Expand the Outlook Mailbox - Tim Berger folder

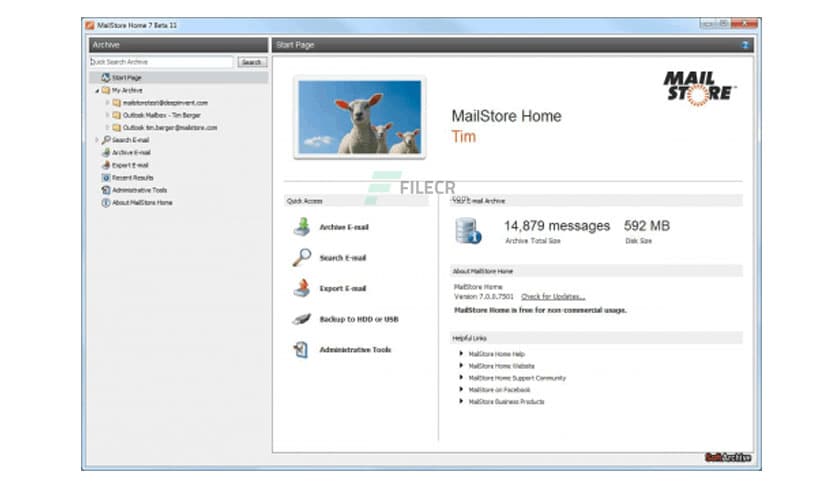pyautogui.click(x=107, y=115)
